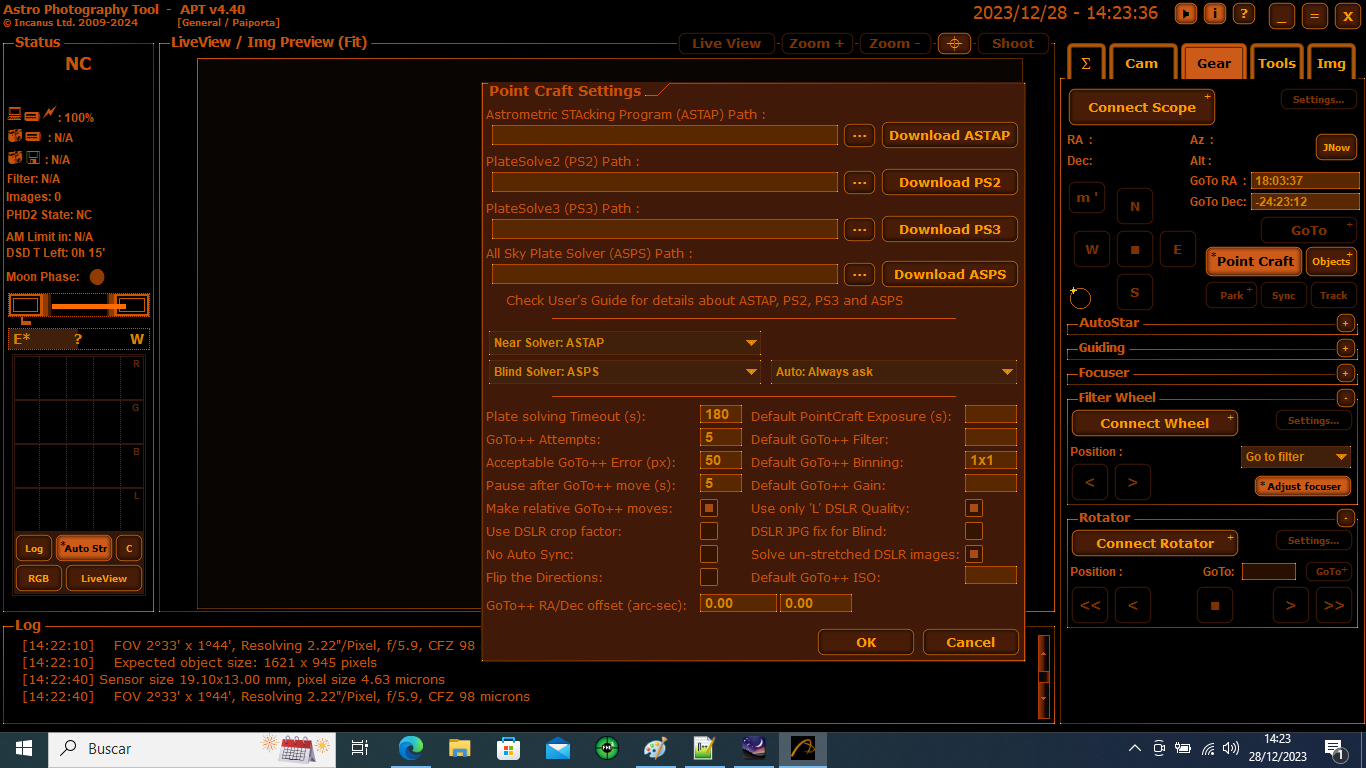1366x768 pixels.
Task: Open the Auto: Always ask dropdown
Action: pyautogui.click(x=894, y=372)
